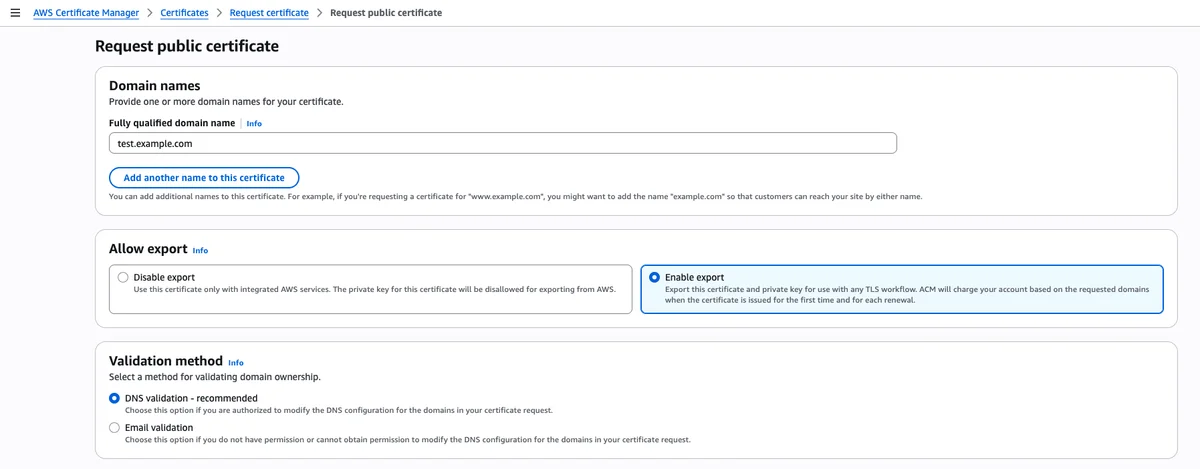Click breadcrumb chevron after Request certificate
Screen dimensions: 1200x469
[x=319, y=13]
